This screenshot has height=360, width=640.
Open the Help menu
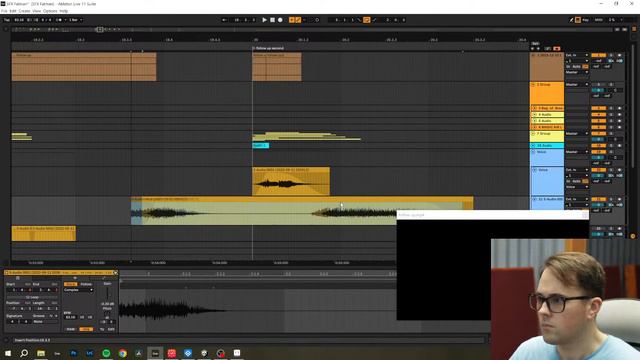(64, 11)
